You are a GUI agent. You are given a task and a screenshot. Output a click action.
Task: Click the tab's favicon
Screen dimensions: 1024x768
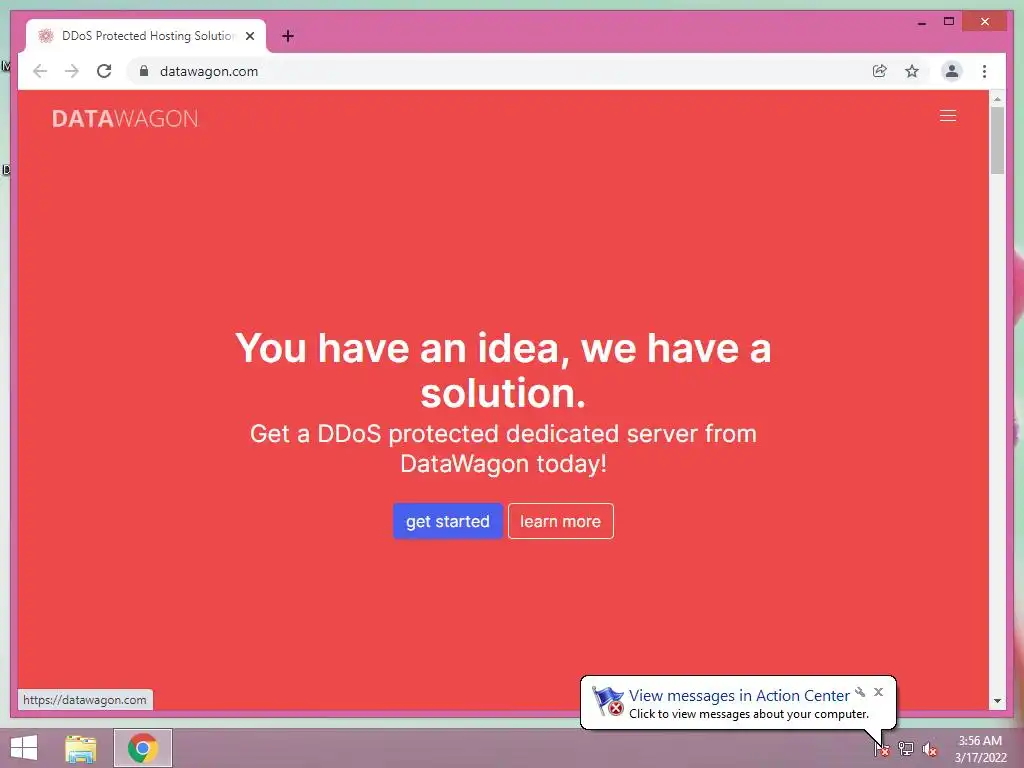point(46,36)
